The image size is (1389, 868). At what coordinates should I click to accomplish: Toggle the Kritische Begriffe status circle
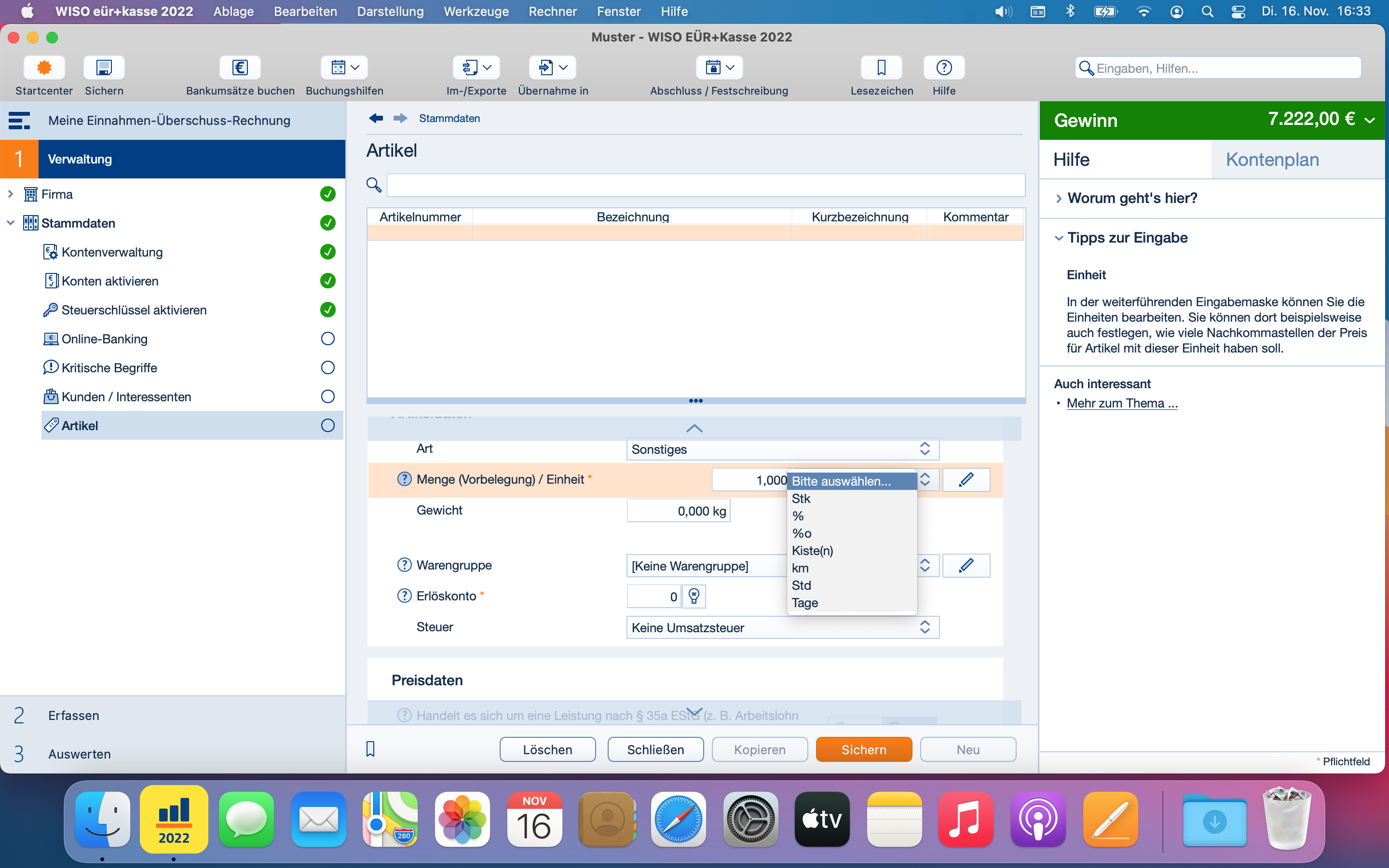click(x=328, y=368)
